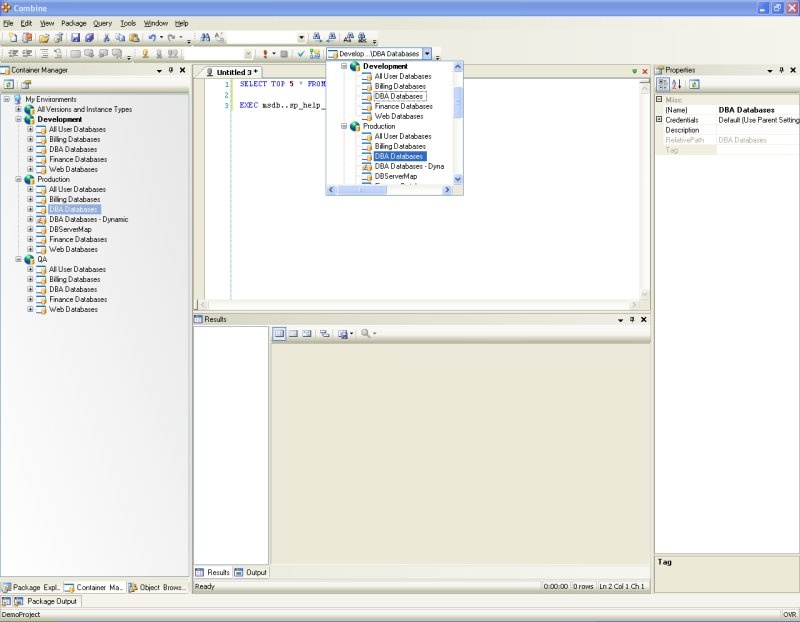Image resolution: width=800 pixels, height=622 pixels.
Task: Click the Alphabetical sort icon in Properties
Action: click(x=676, y=85)
